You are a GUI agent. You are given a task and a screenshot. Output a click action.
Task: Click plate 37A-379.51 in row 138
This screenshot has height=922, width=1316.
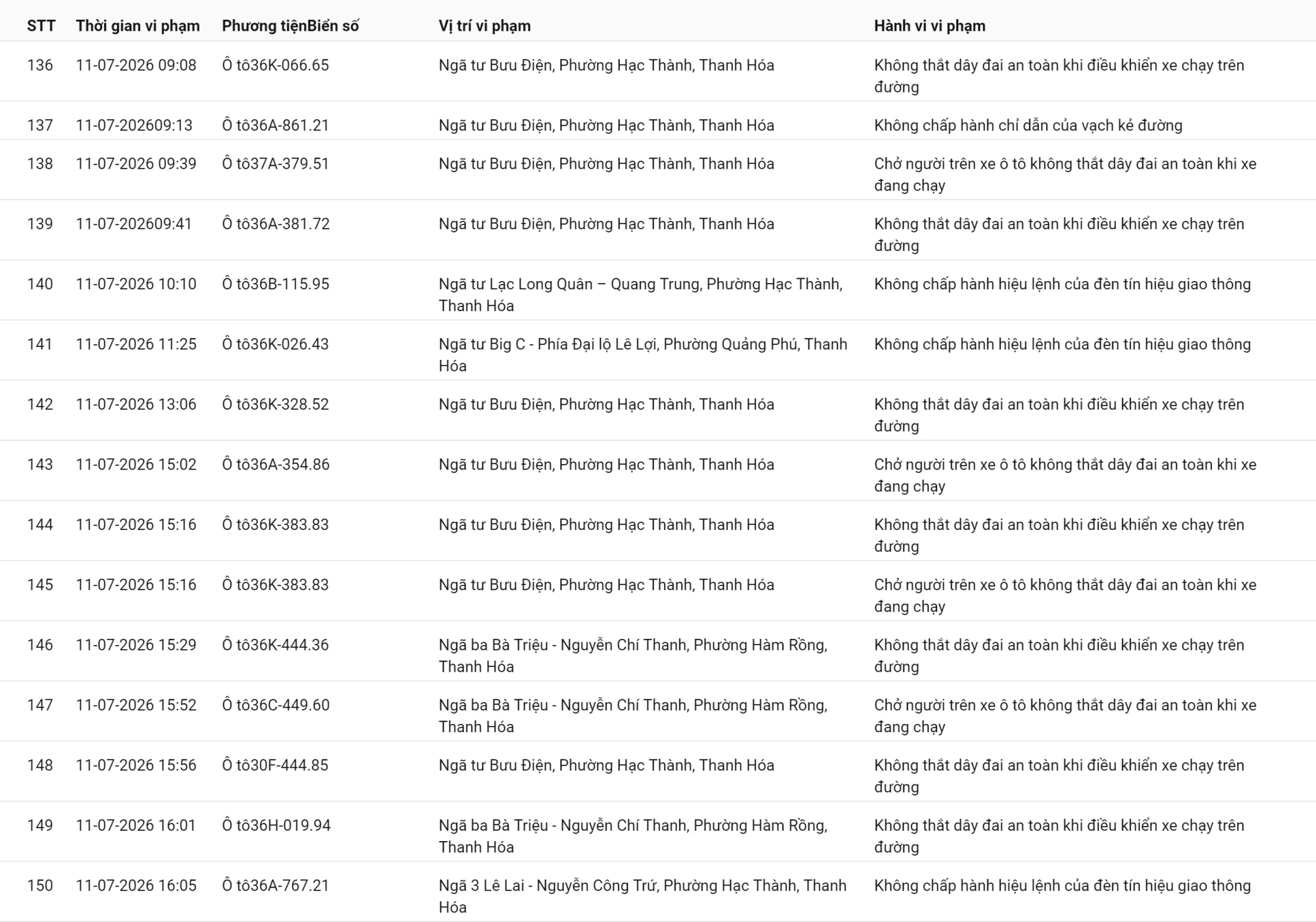click(x=276, y=164)
